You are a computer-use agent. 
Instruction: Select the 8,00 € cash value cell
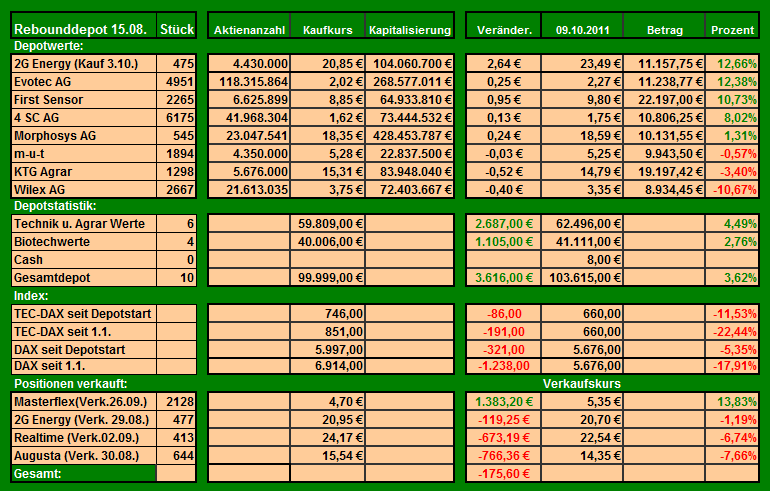(x=582, y=260)
